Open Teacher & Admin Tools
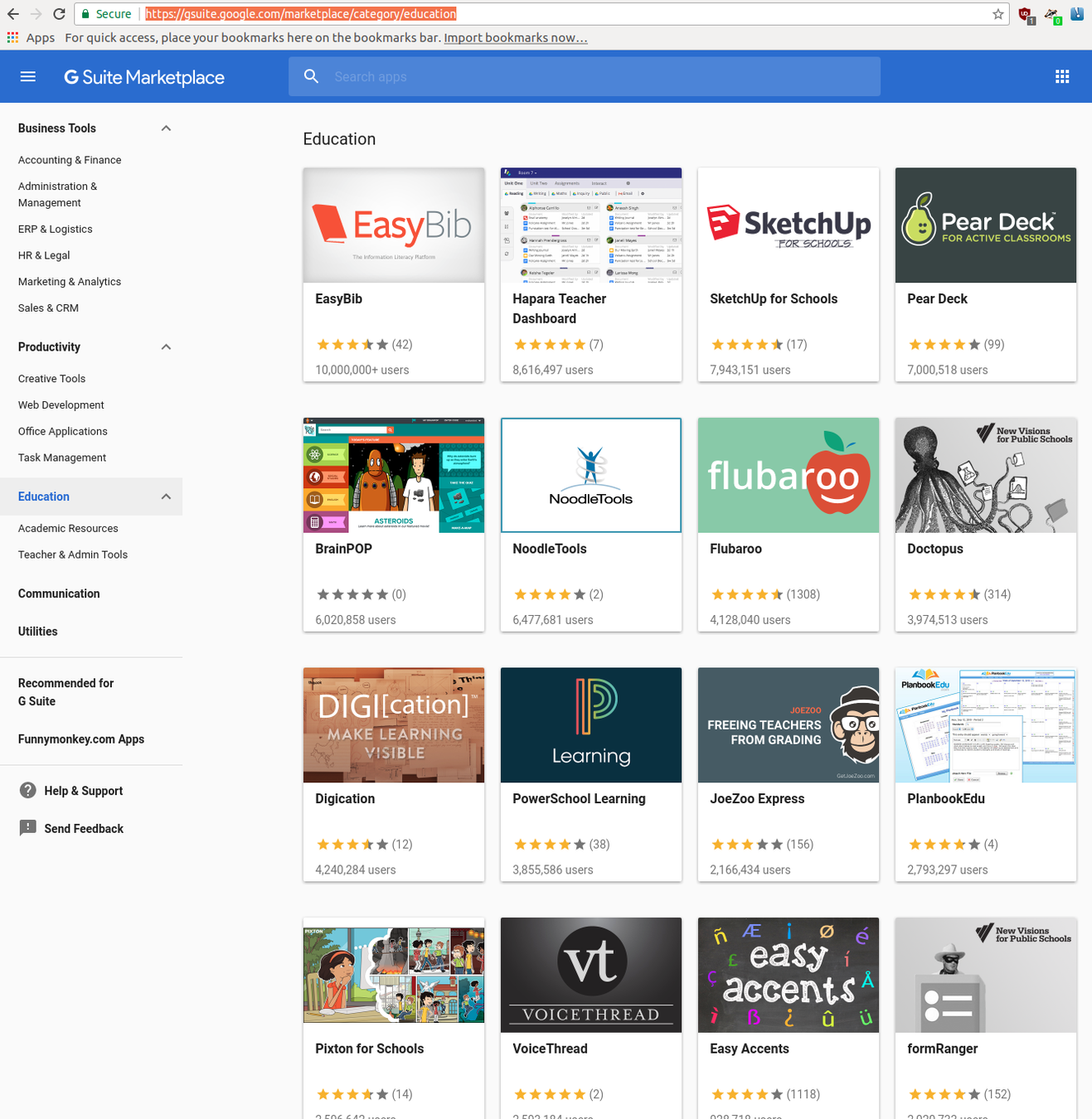 coord(73,555)
